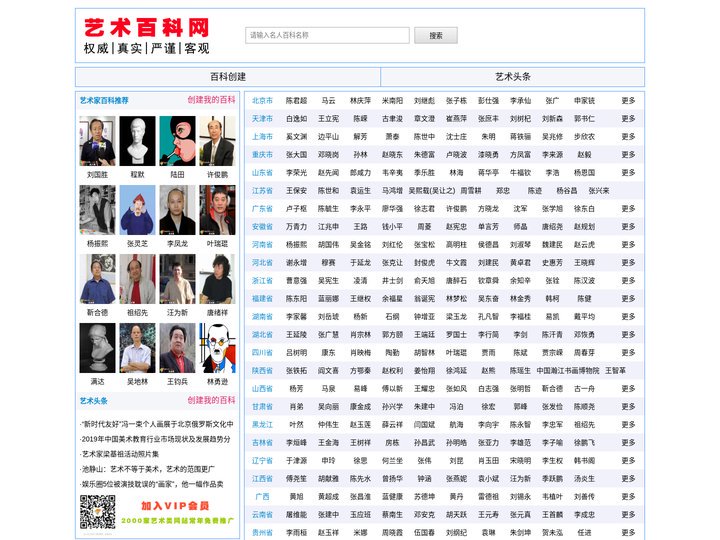Select the 上海市 region link
This screenshot has height=540, width=720.
[x=262, y=136]
